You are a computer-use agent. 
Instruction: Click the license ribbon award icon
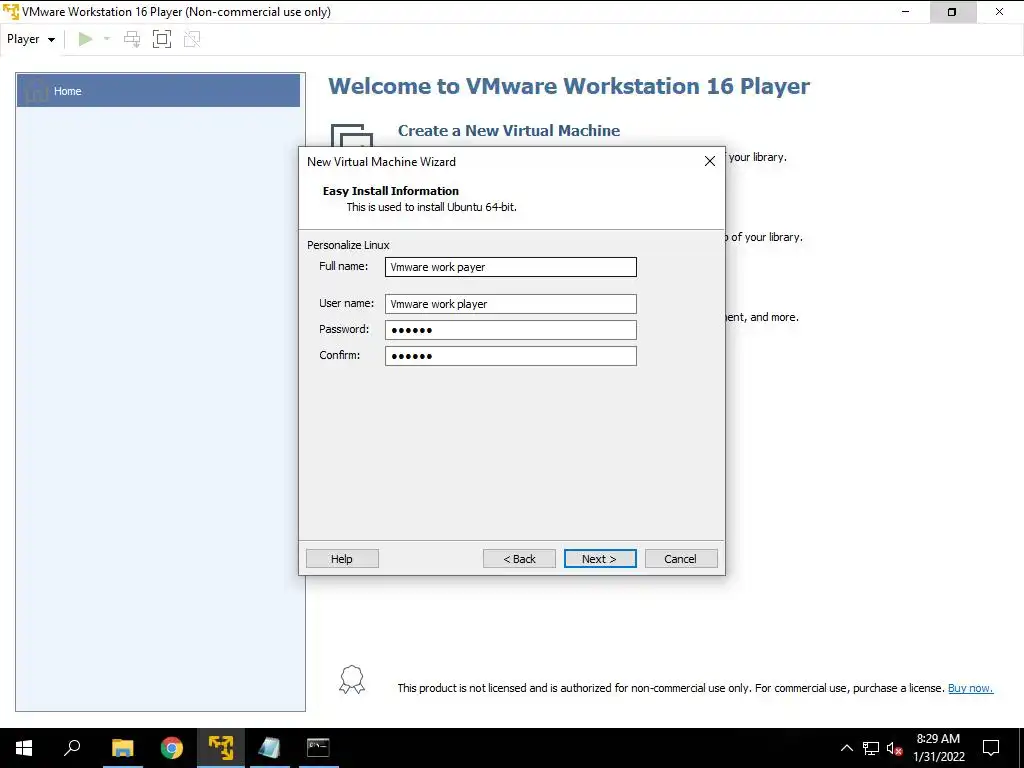[352, 679]
